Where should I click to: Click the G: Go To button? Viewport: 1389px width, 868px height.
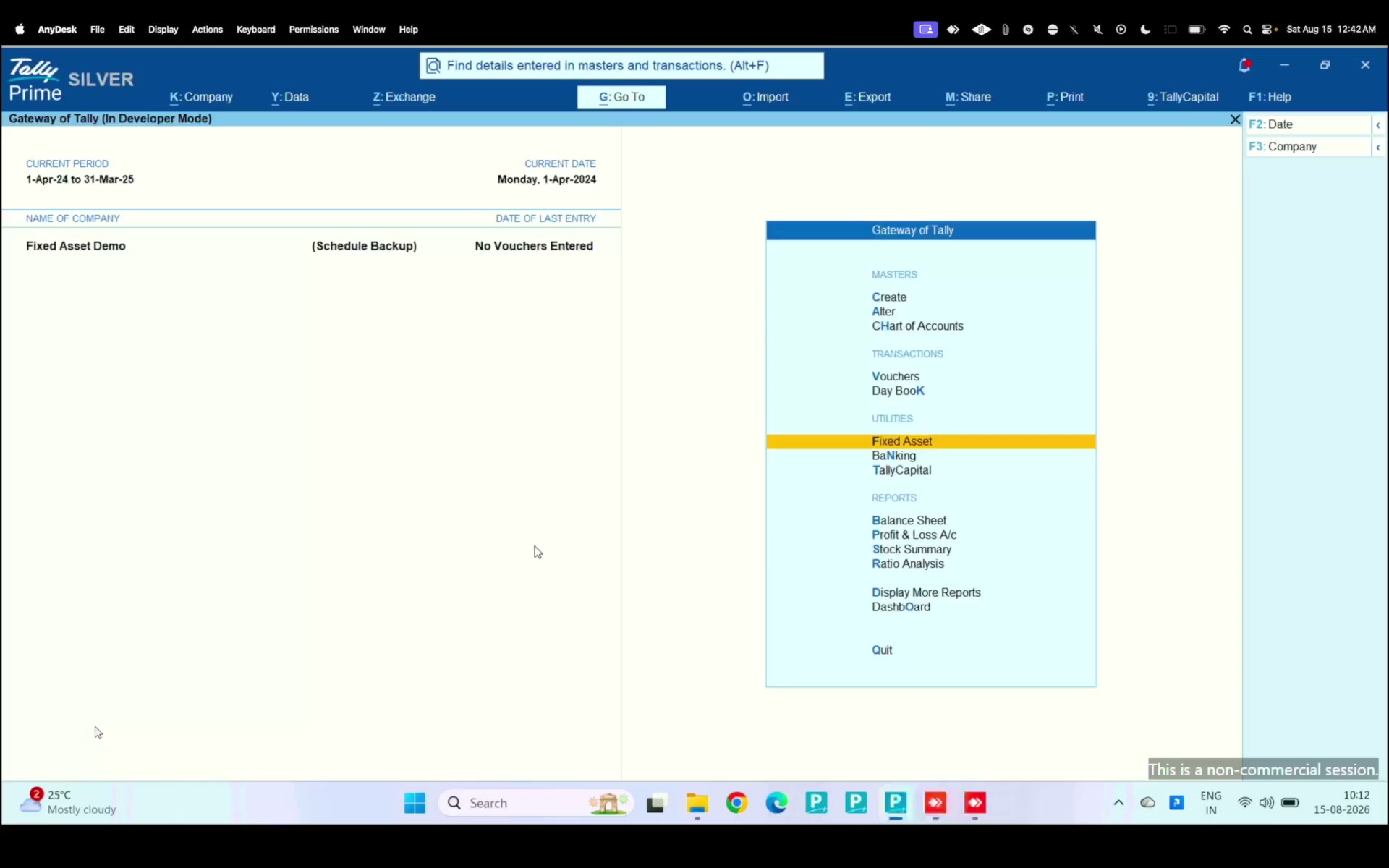click(x=621, y=97)
